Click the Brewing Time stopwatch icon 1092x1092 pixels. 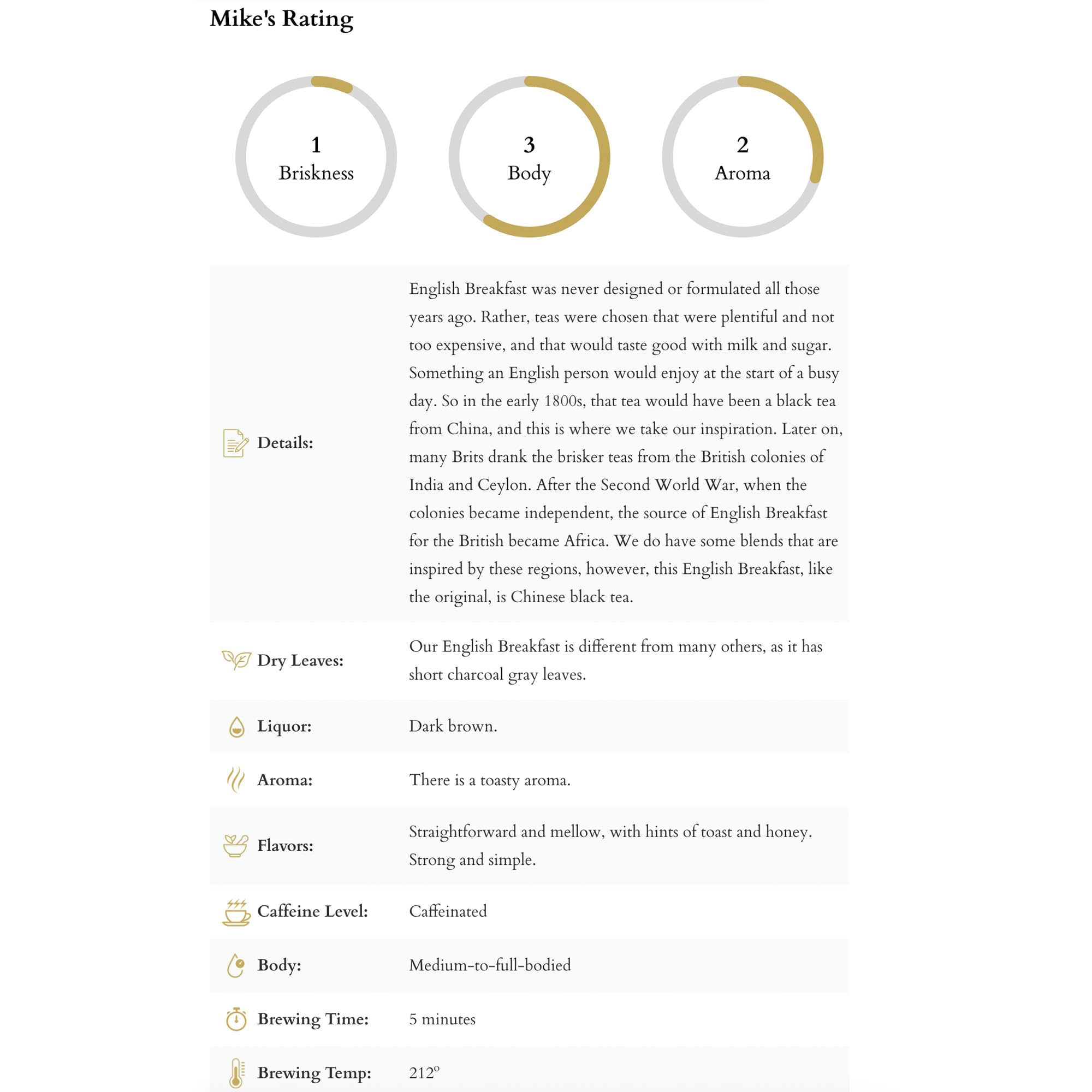click(236, 1019)
